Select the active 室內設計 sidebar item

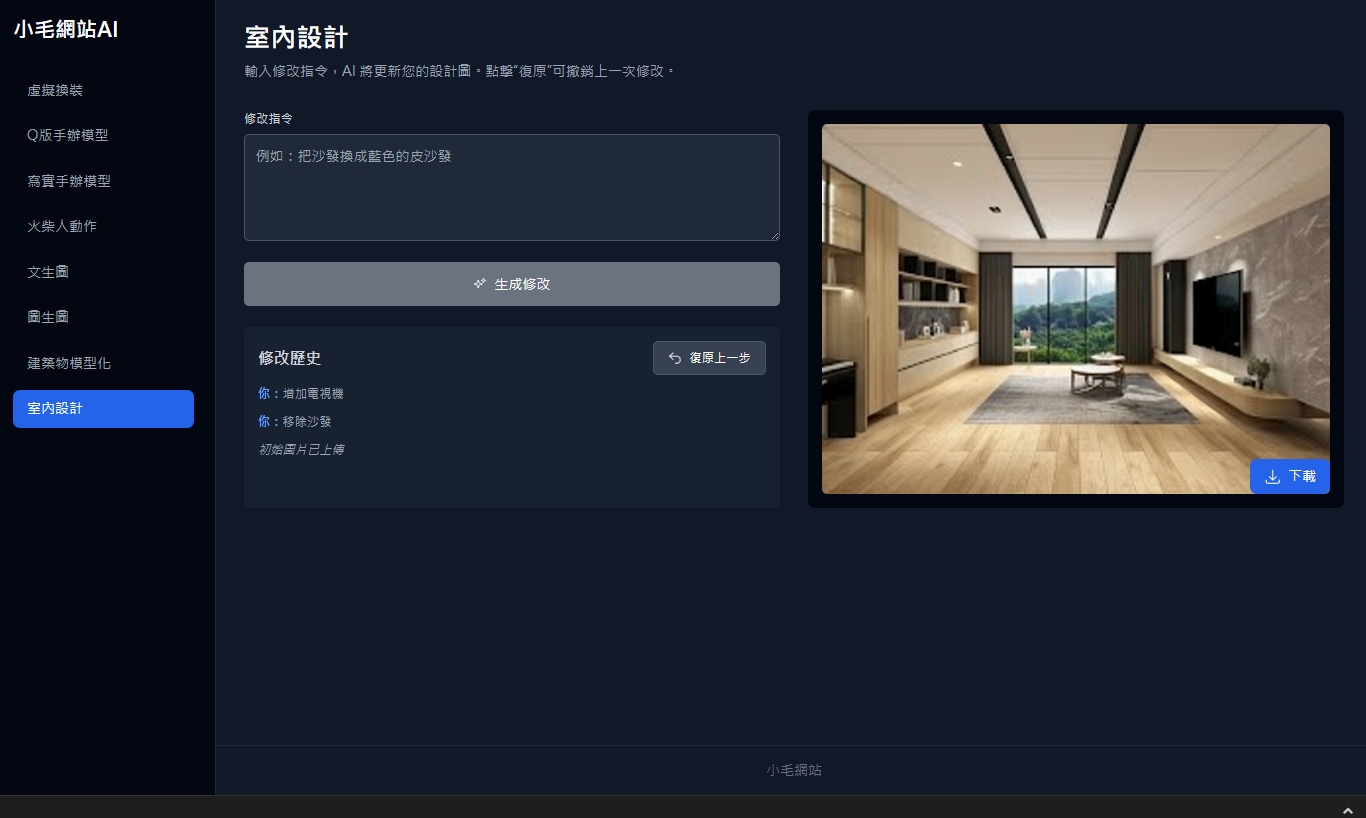pyautogui.click(x=103, y=409)
